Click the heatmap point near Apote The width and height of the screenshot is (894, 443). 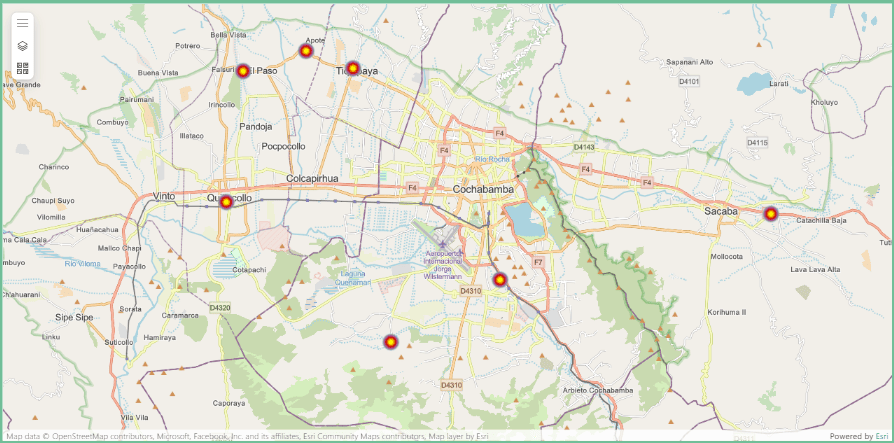(306, 51)
